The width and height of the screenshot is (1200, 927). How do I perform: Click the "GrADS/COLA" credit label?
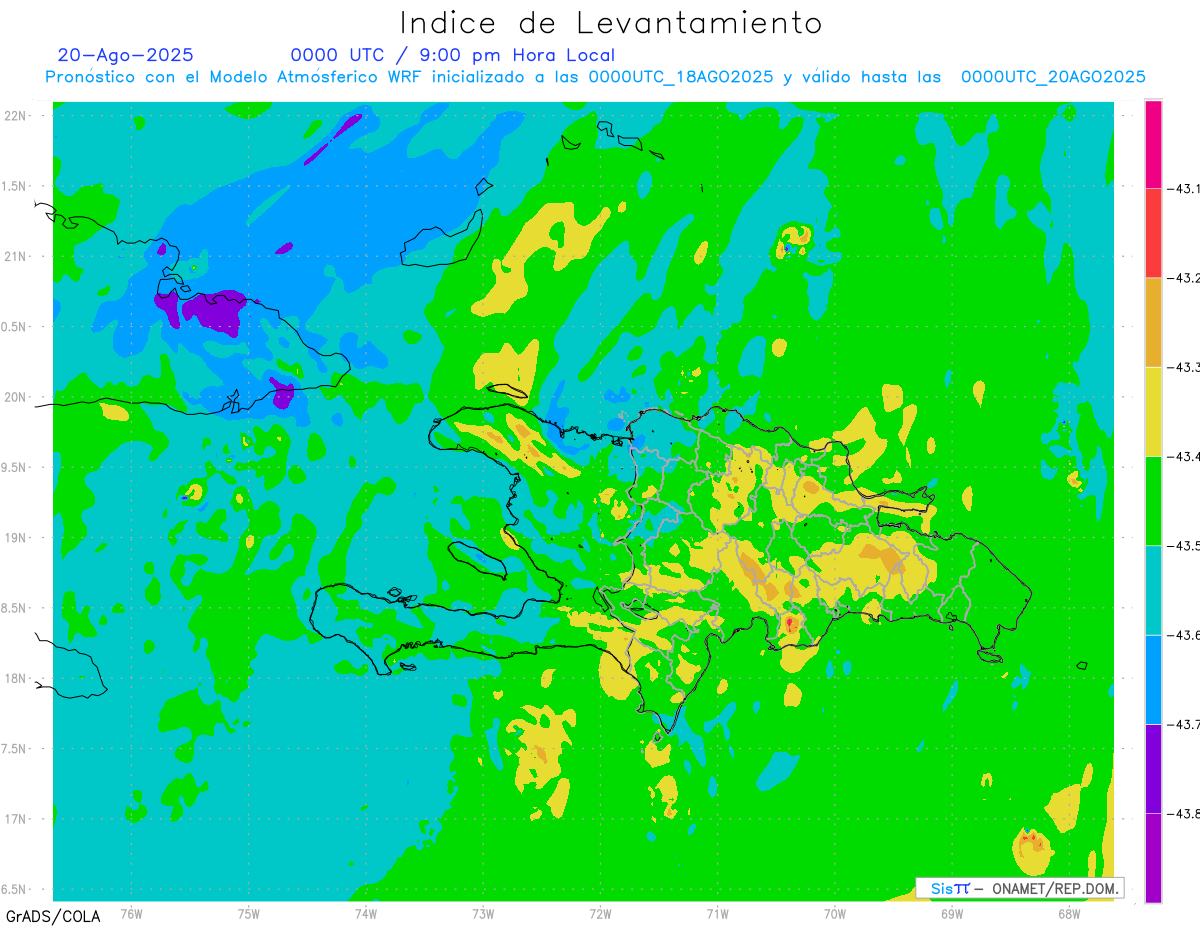coord(53,916)
